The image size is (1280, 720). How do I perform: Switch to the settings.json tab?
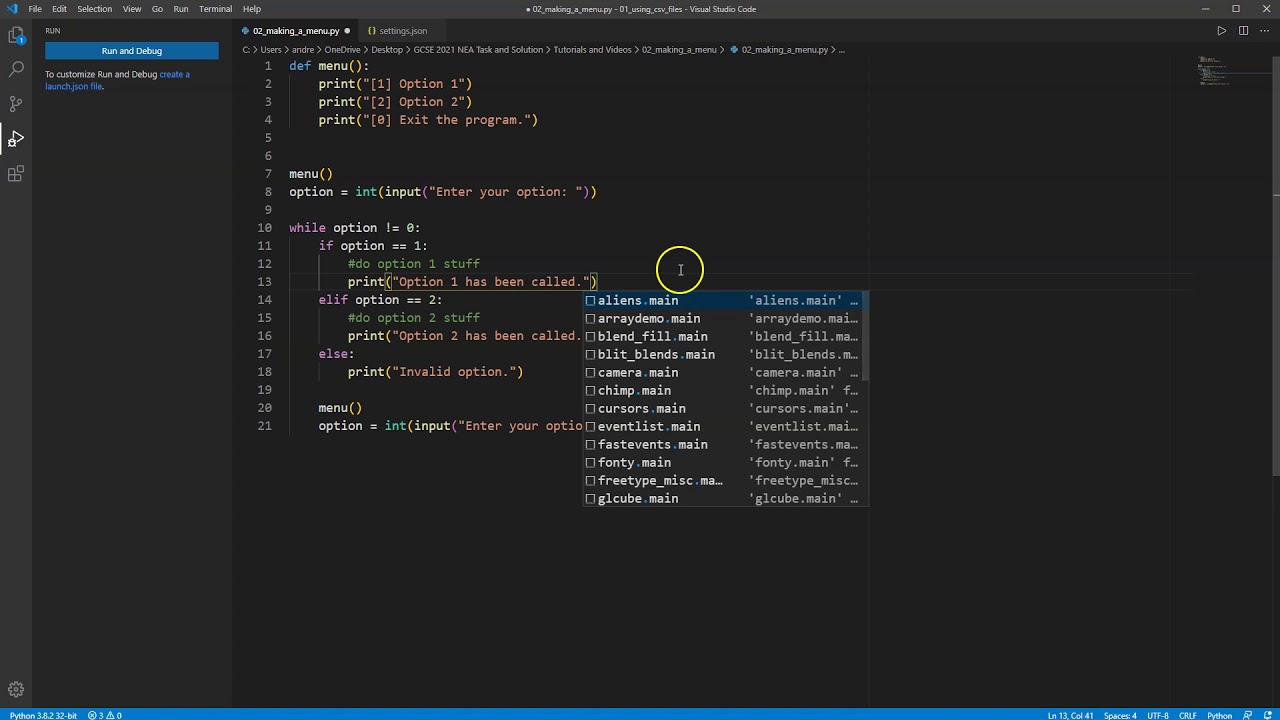(x=402, y=31)
